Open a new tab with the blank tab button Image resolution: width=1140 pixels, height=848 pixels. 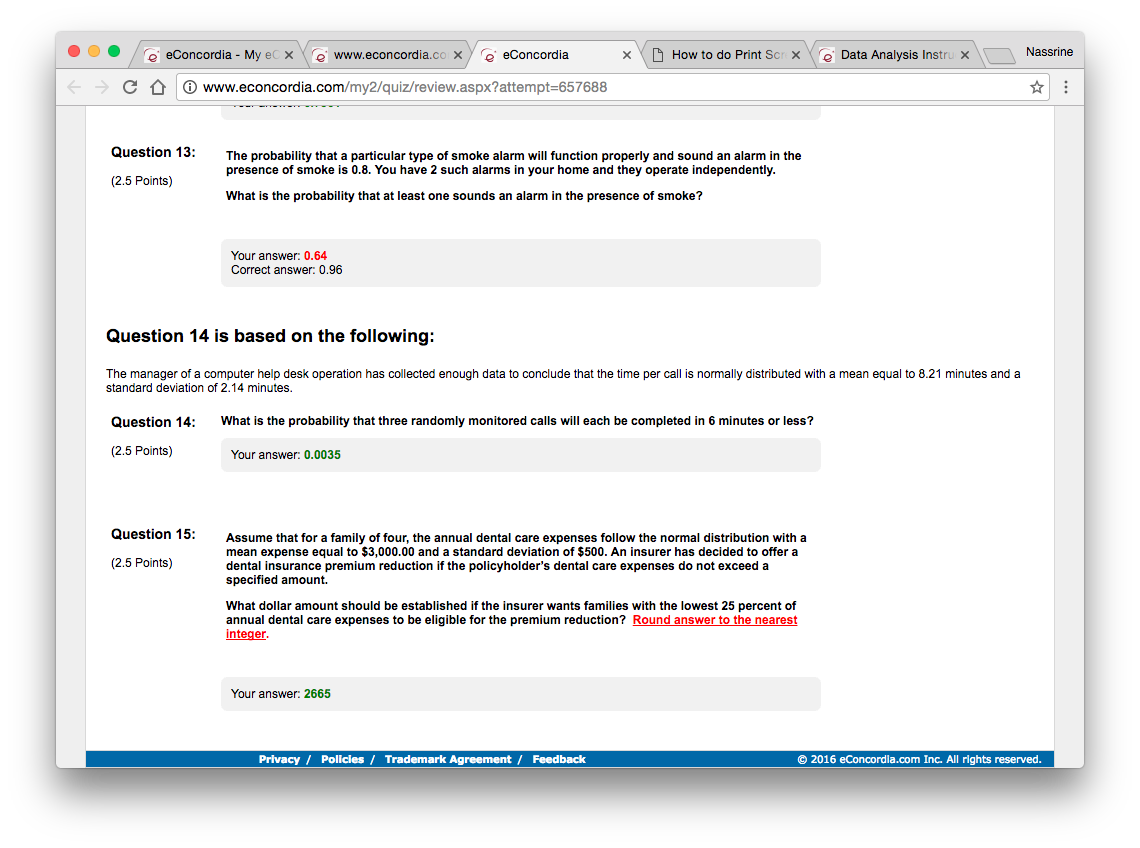[x=998, y=56]
